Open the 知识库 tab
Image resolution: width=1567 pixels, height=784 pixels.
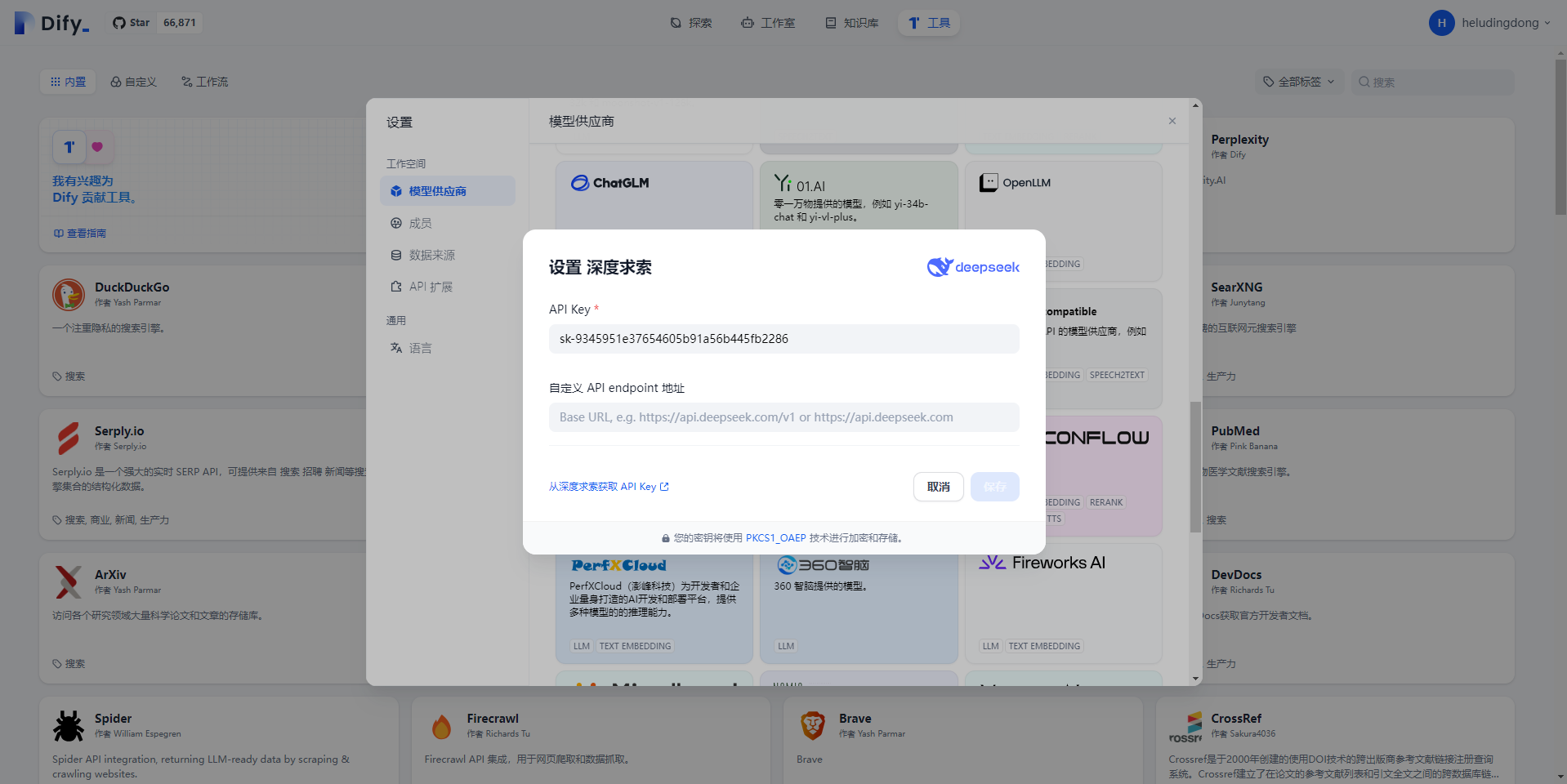coord(852,23)
